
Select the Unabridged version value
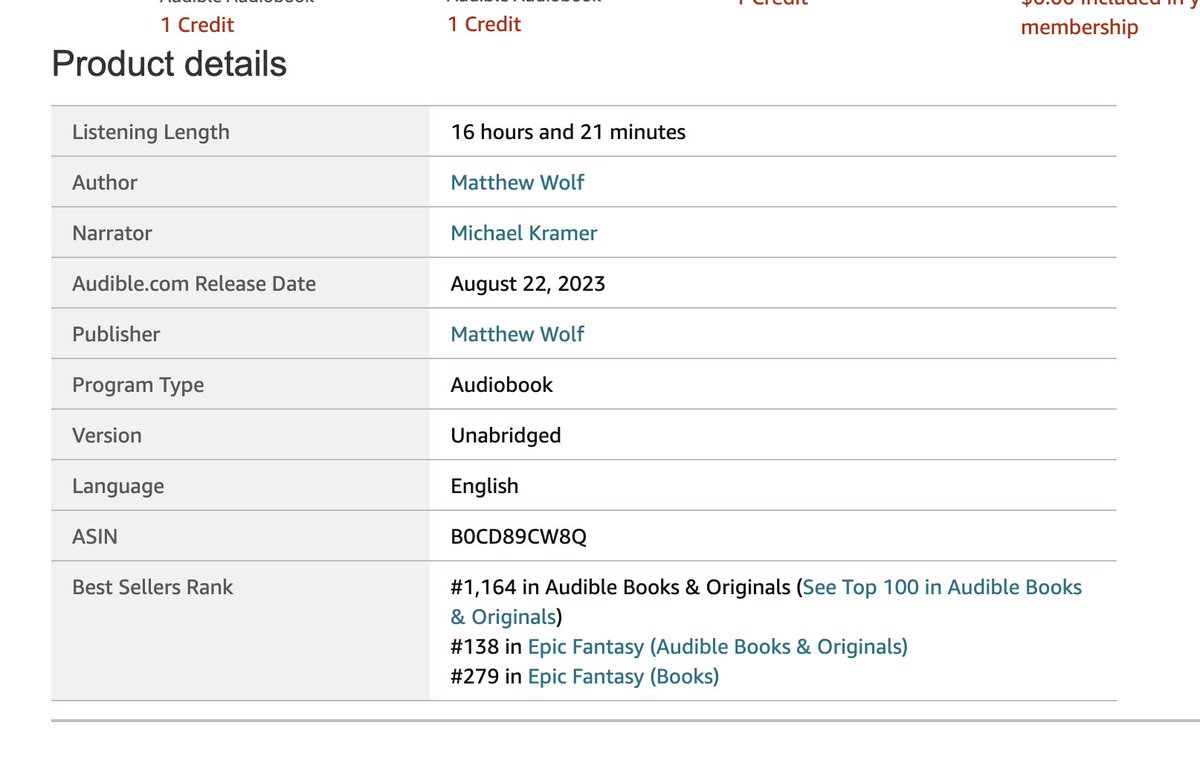click(506, 435)
